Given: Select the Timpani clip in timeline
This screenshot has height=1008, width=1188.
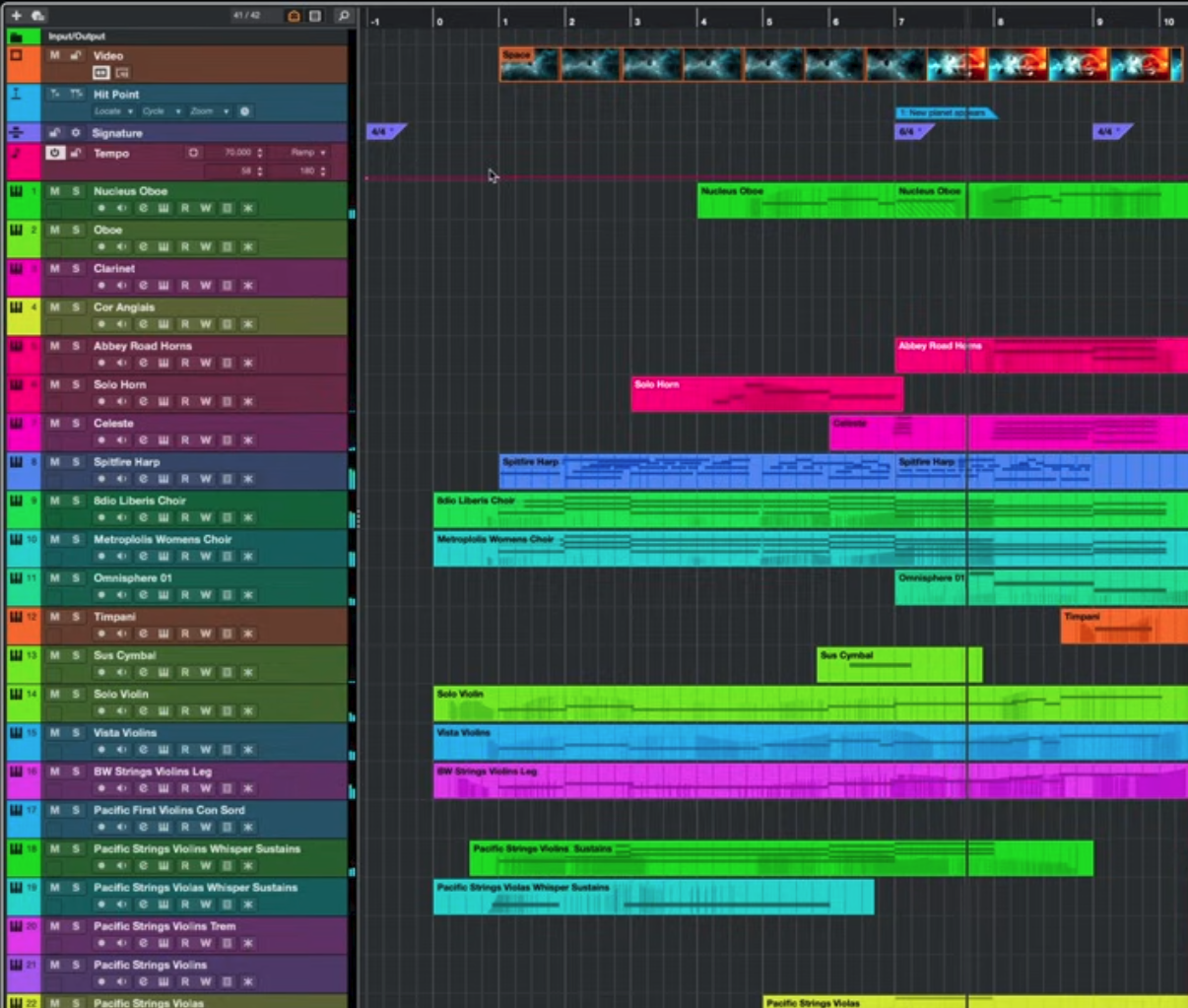Looking at the screenshot, I should (x=1123, y=626).
